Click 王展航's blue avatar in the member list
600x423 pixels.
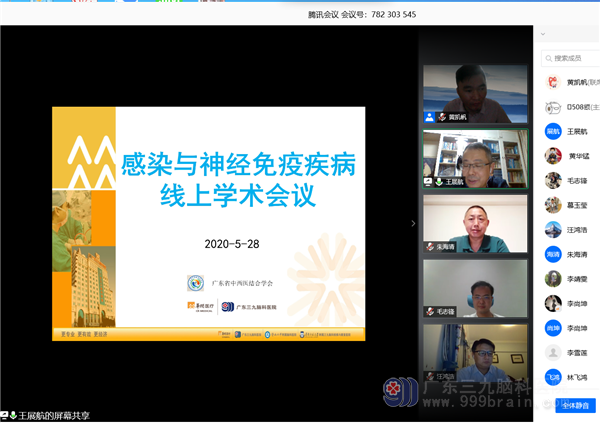[552, 131]
